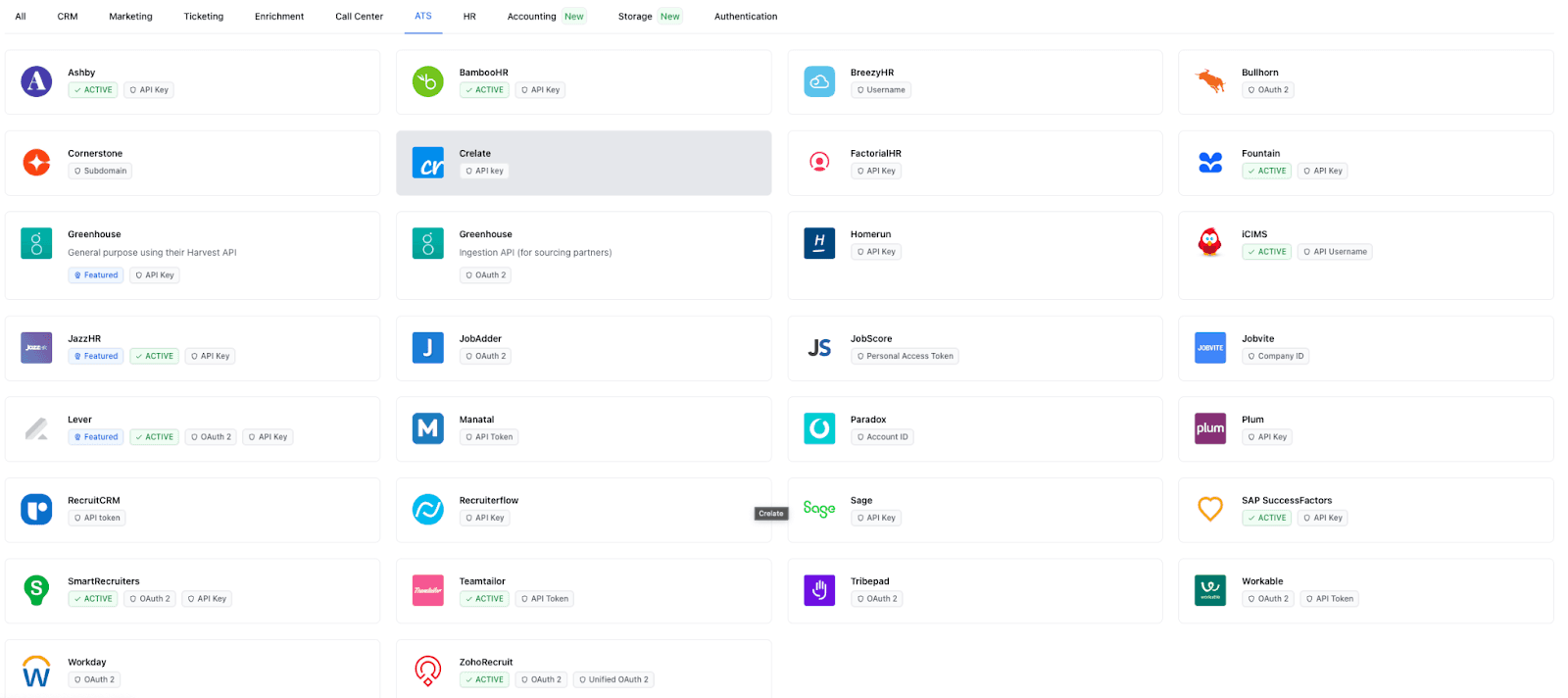
Task: Click the Tribepad purple hand icon
Action: tap(819, 590)
